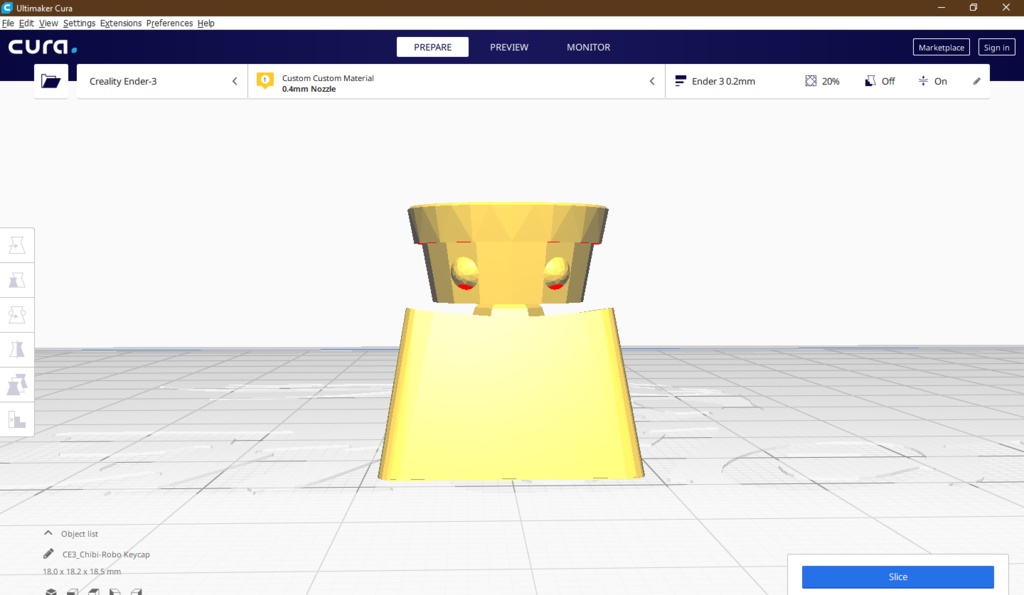The width and height of the screenshot is (1024, 595).
Task: Click the pencil icon to edit print settings
Action: (x=976, y=81)
